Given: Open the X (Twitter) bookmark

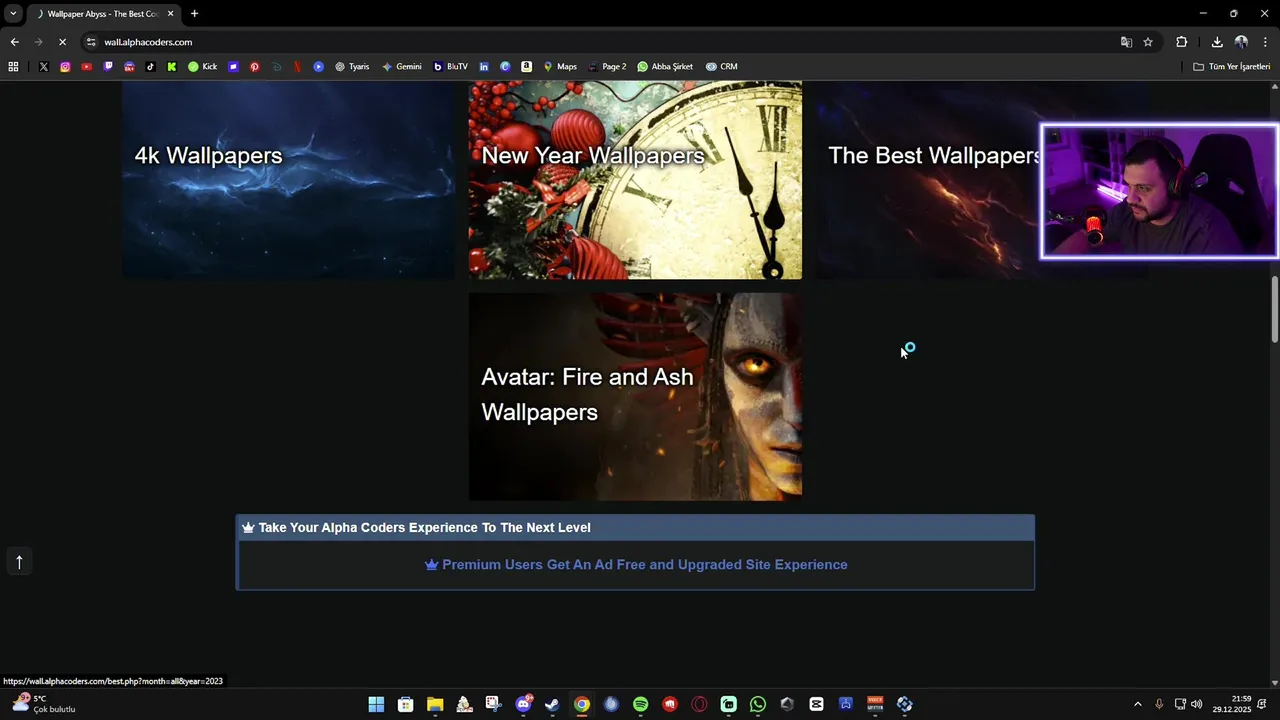Looking at the screenshot, I should [43, 67].
